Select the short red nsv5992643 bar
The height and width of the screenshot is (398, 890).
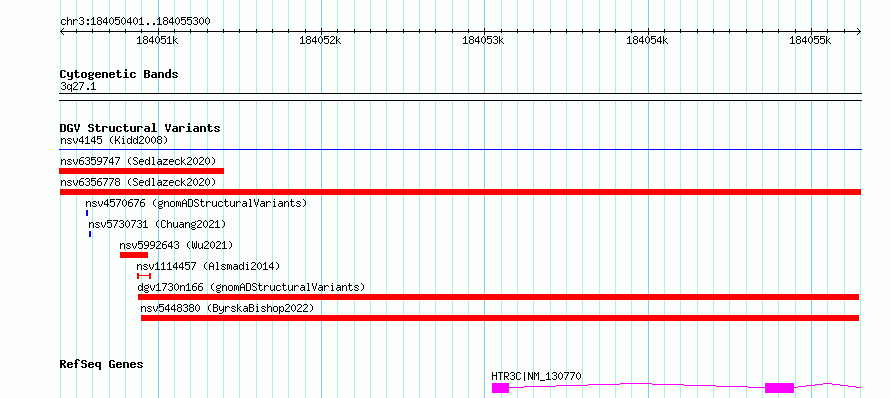point(134,255)
